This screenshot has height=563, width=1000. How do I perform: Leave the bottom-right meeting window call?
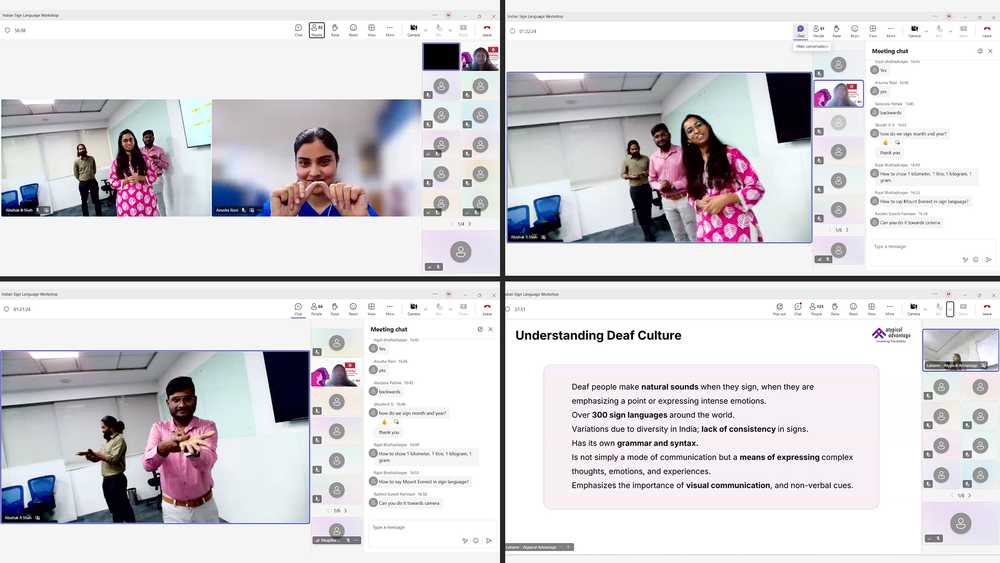(x=987, y=309)
